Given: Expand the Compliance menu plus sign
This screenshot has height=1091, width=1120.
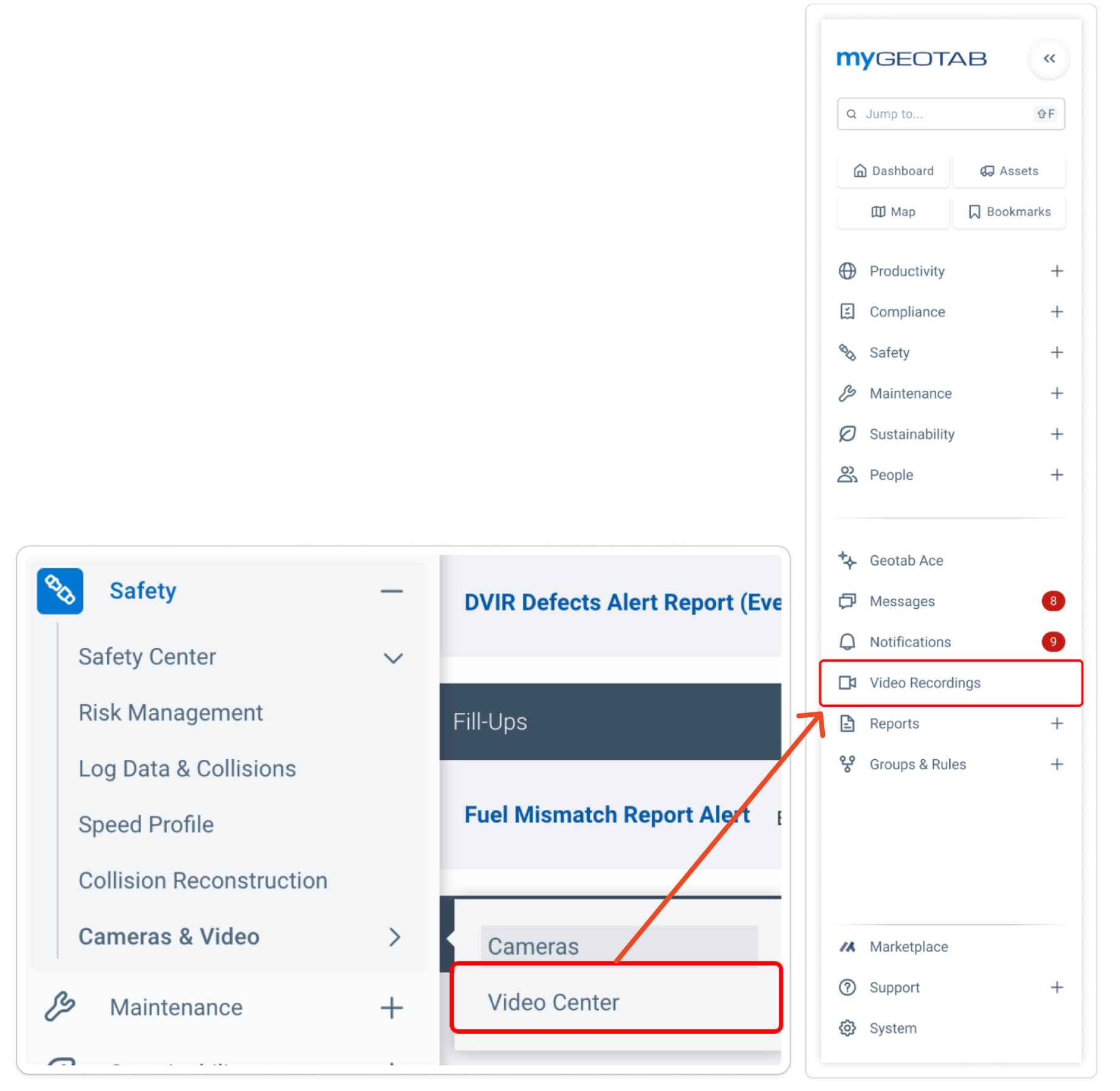Looking at the screenshot, I should (x=1057, y=312).
